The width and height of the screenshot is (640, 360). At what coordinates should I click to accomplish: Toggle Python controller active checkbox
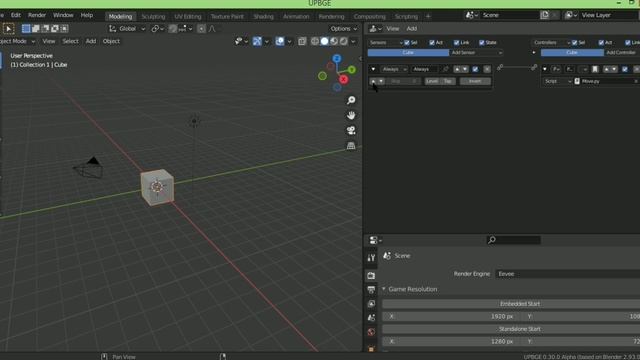pos(625,69)
